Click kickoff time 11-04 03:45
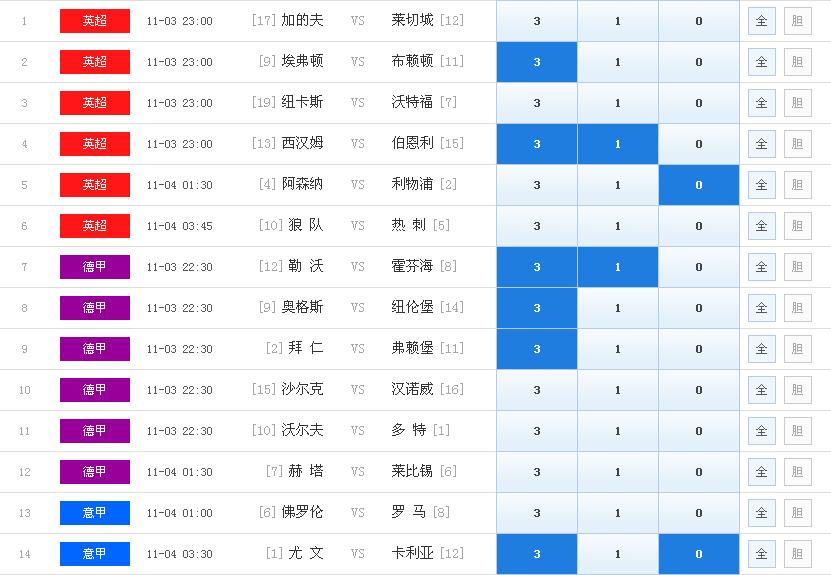Screen dimensions: 831x575 [180, 226]
